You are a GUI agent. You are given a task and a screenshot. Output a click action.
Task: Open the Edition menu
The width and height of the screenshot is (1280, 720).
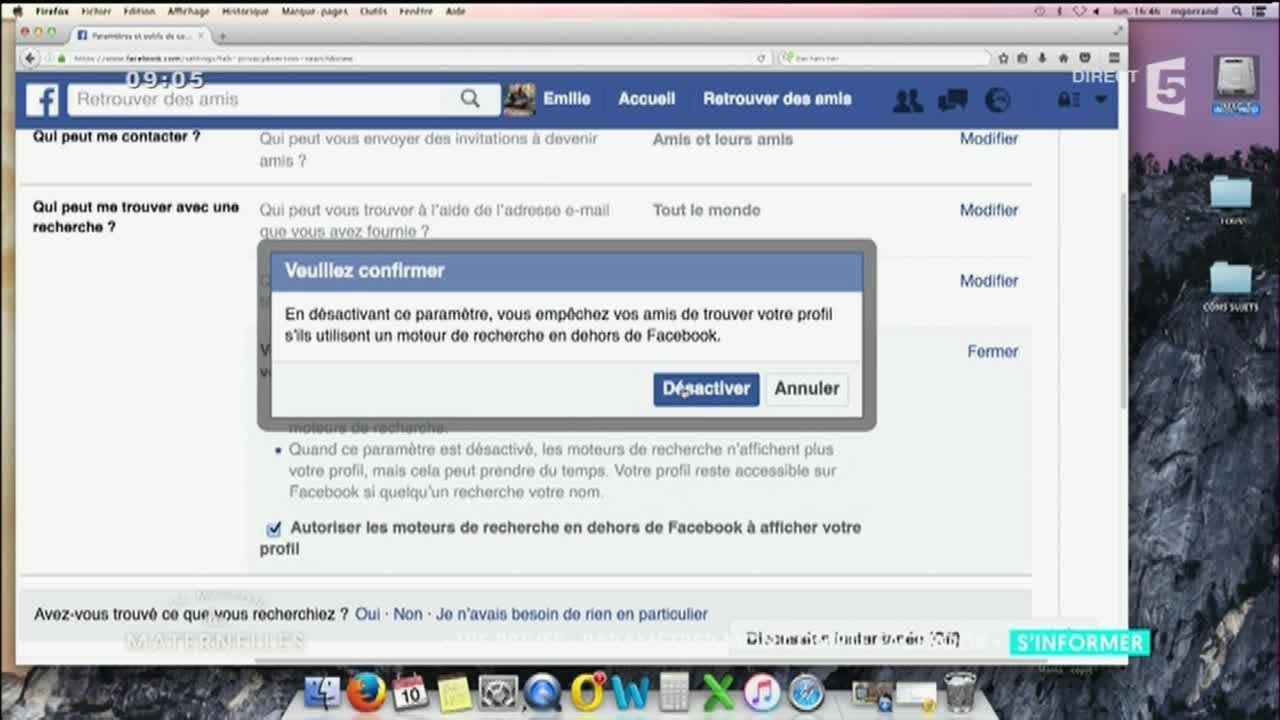[138, 11]
